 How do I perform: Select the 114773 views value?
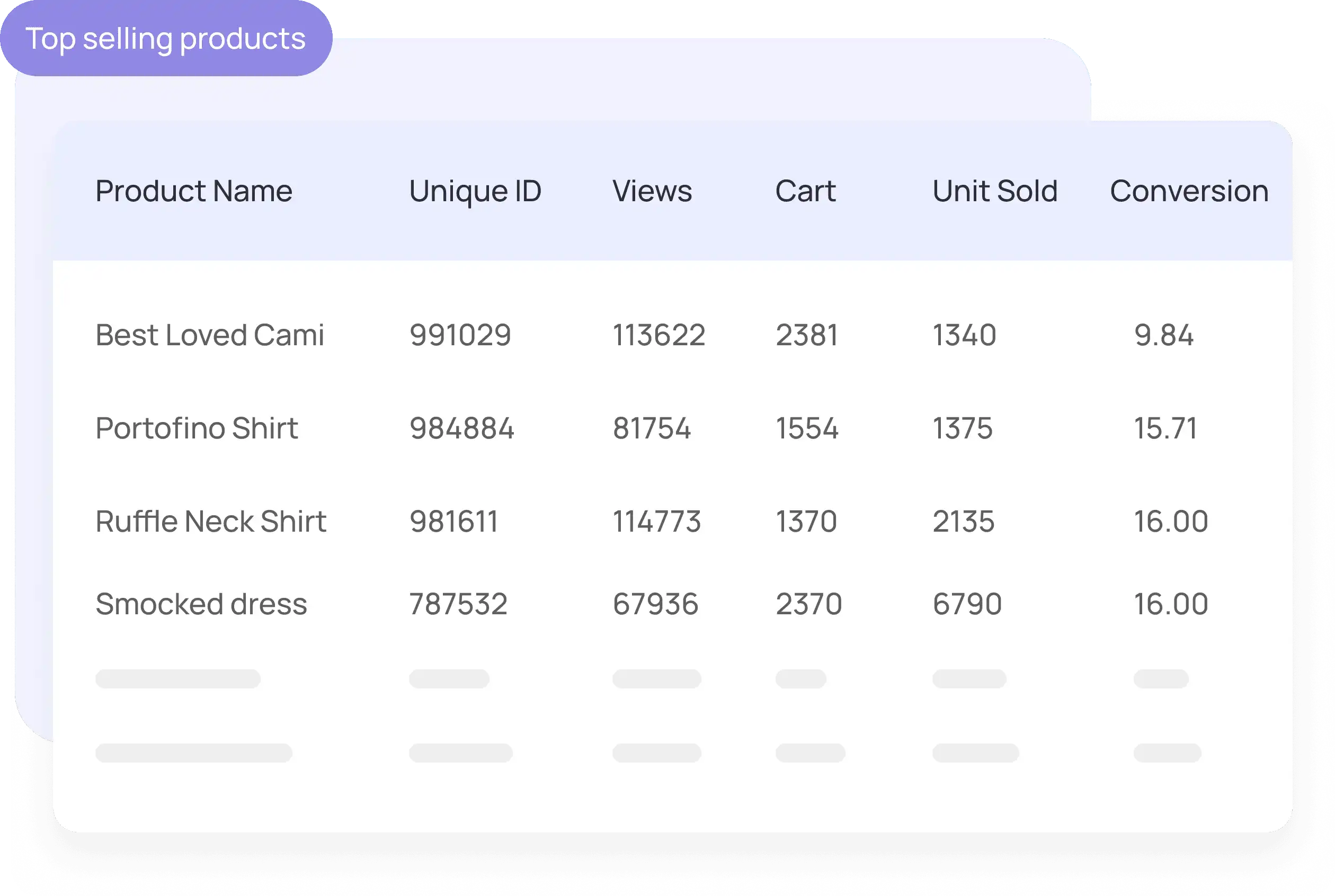tap(657, 521)
